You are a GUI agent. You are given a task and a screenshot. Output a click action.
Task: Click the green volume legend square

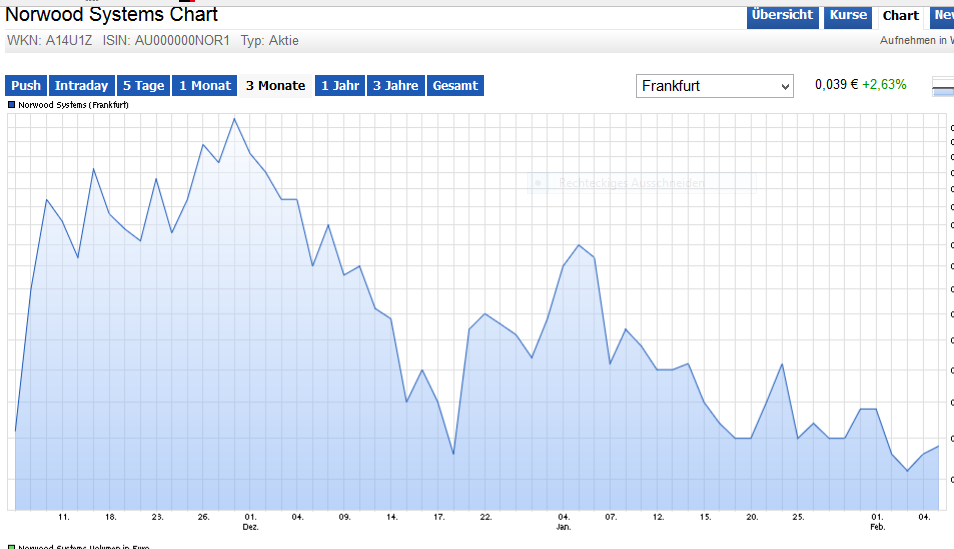click(11, 547)
